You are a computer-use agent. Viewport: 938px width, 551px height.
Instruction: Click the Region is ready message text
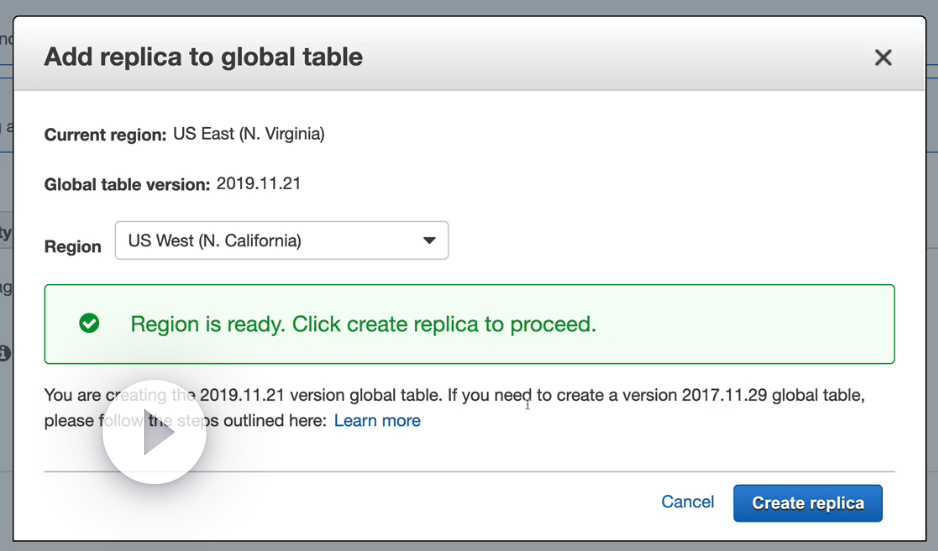tap(363, 324)
